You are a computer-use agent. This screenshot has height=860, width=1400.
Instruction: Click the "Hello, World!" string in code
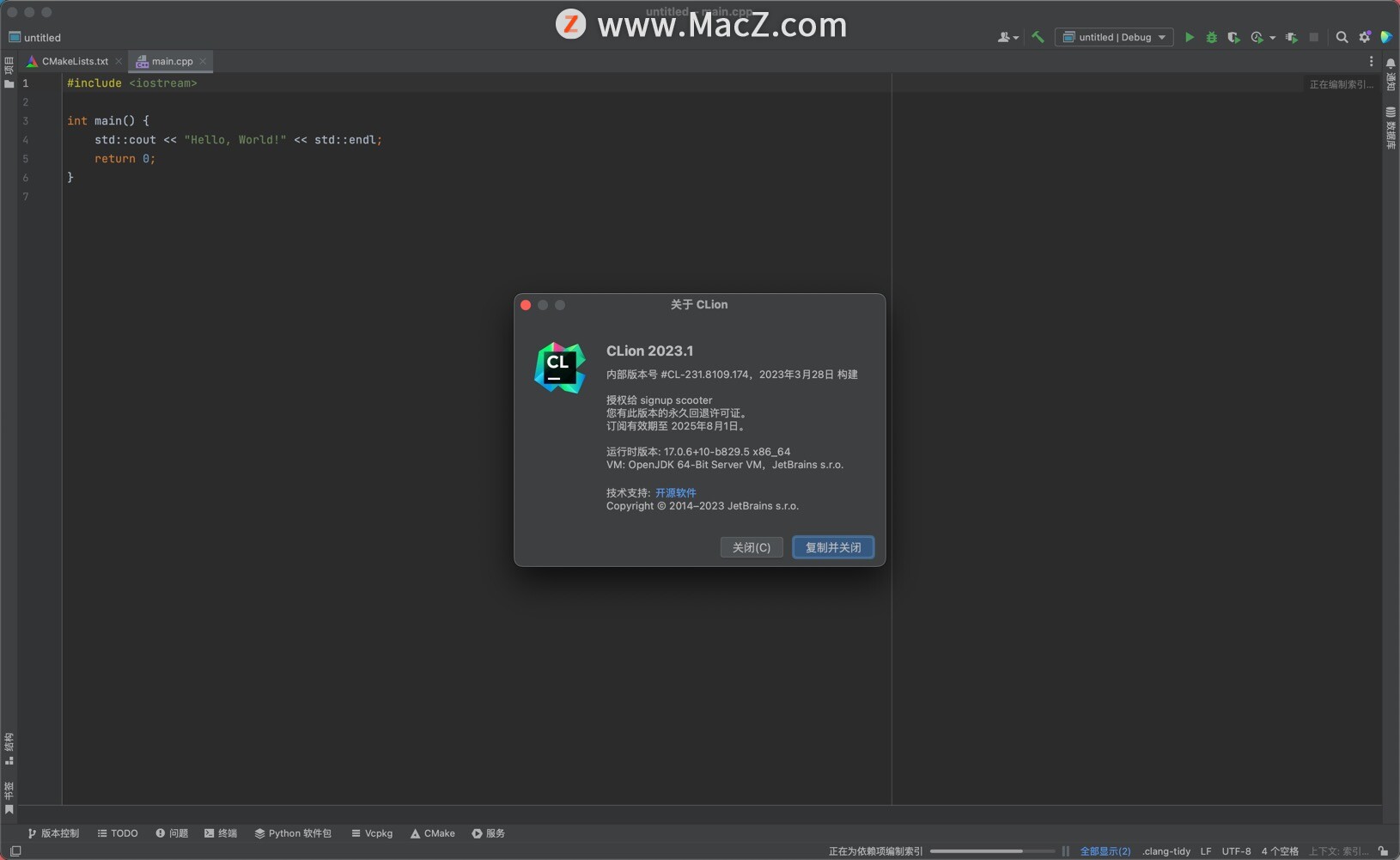(235, 140)
